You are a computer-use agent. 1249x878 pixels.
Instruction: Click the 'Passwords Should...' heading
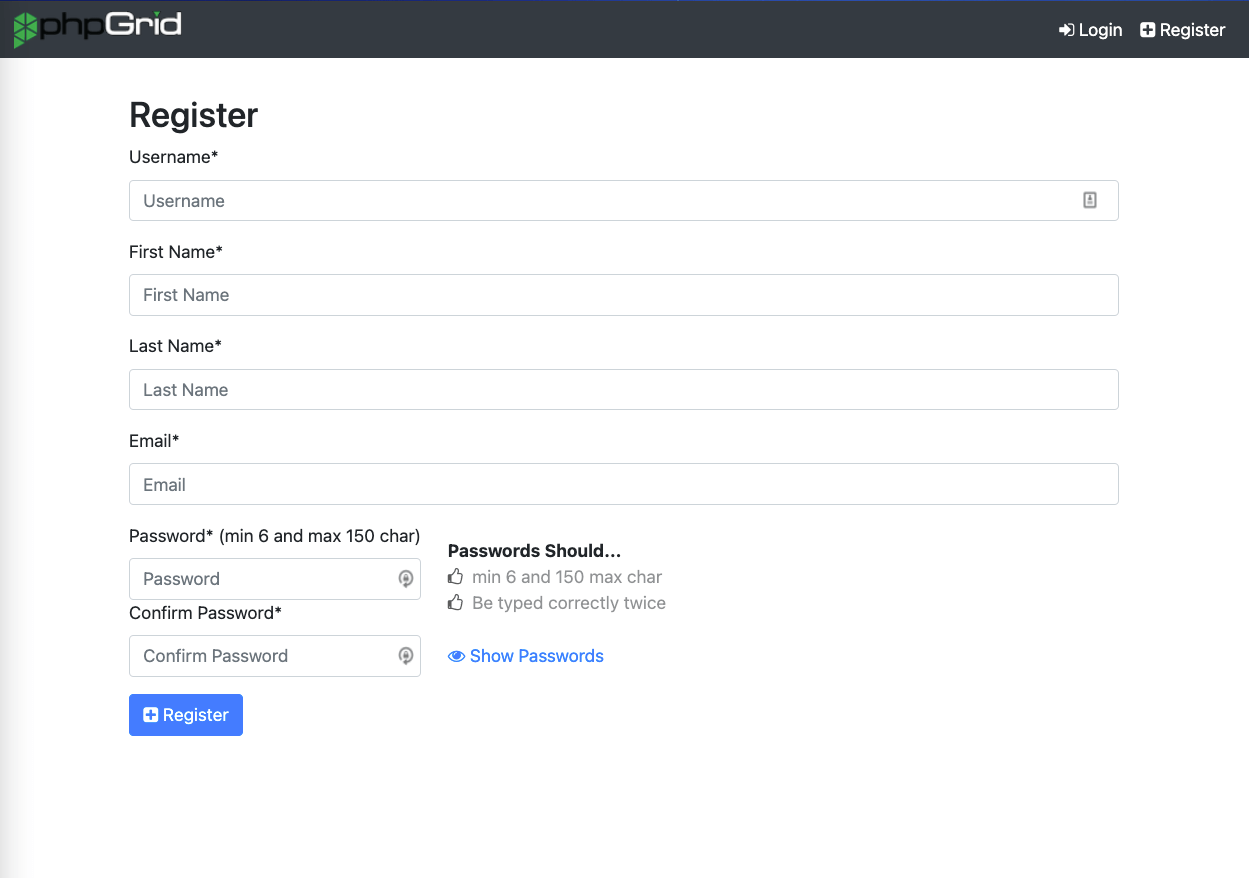[535, 551]
